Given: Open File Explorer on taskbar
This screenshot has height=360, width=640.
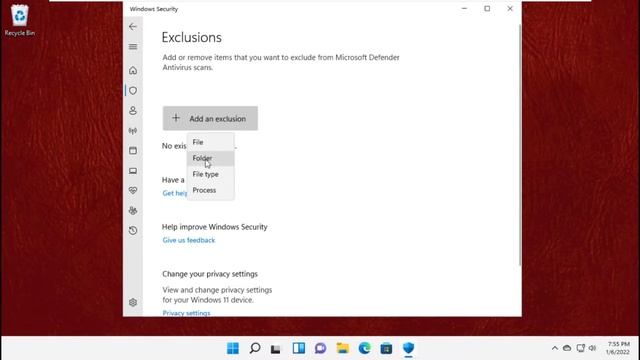Looking at the screenshot, I should pyautogui.click(x=342, y=348).
